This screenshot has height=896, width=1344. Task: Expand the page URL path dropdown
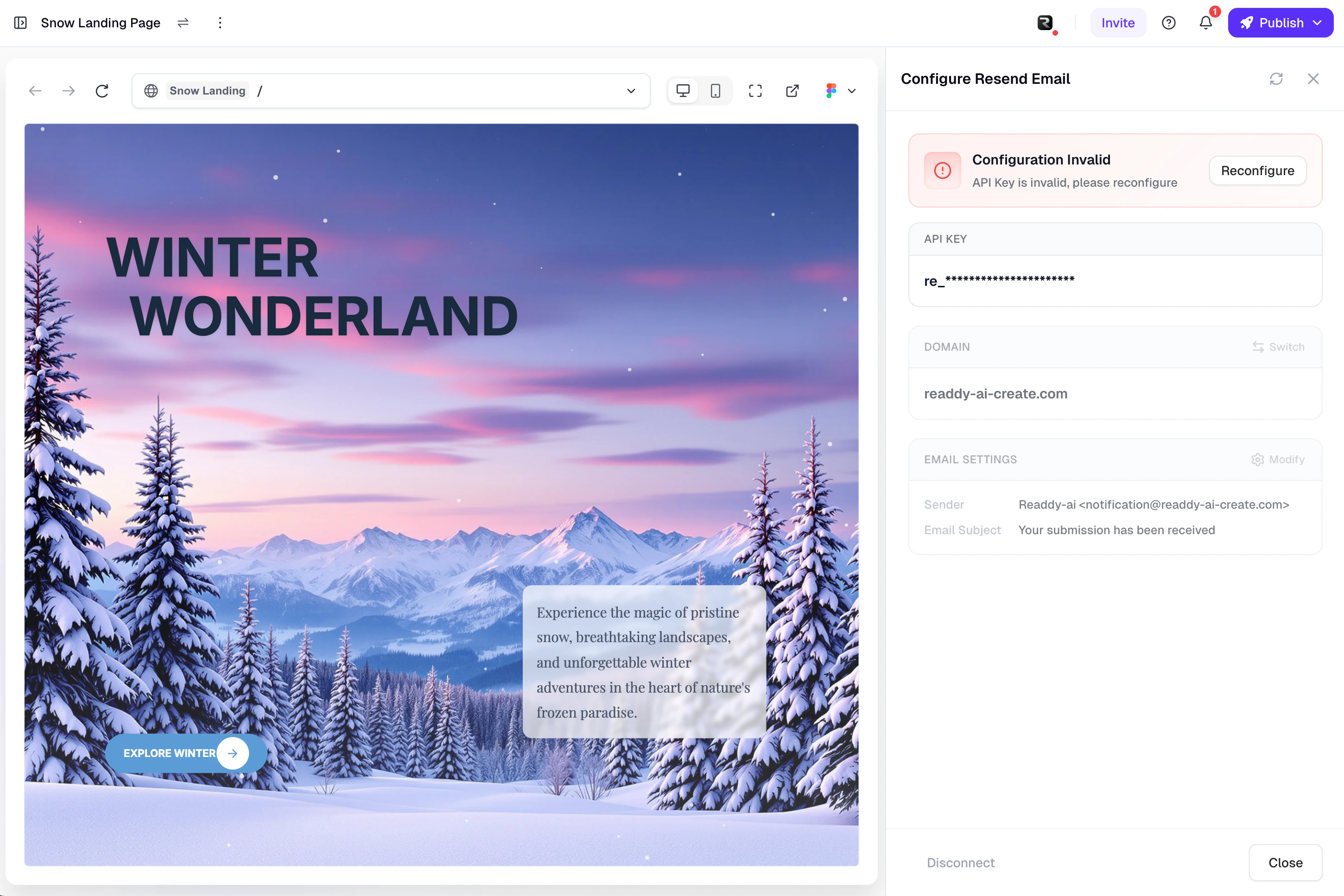(631, 91)
